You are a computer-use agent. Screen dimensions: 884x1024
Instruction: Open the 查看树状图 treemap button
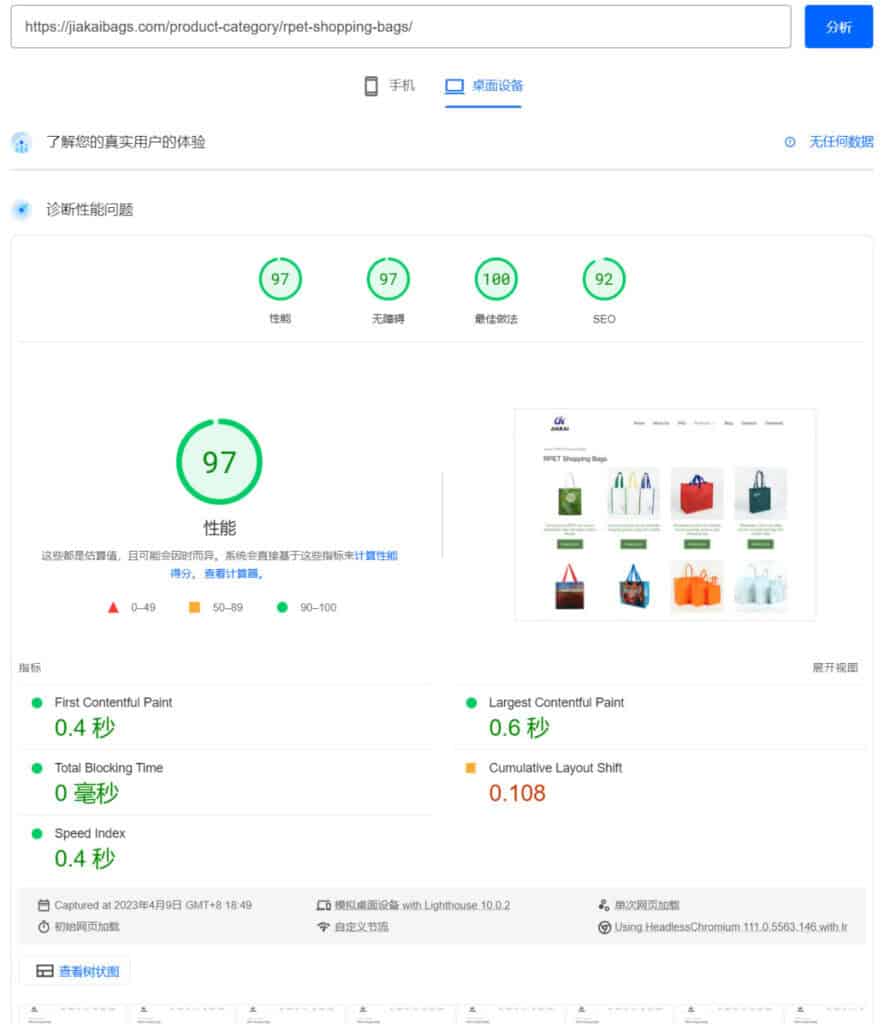click(75, 971)
